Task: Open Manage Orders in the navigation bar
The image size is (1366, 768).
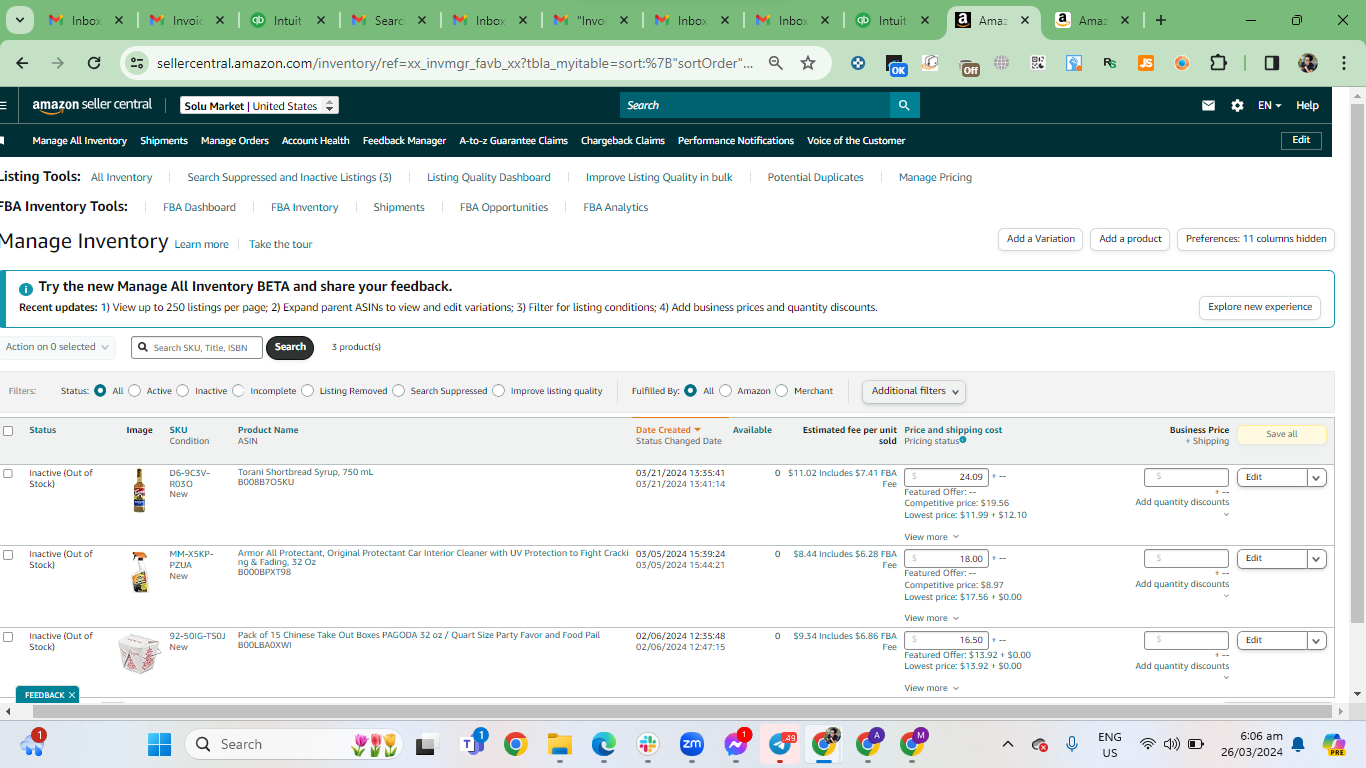Action: click(235, 141)
